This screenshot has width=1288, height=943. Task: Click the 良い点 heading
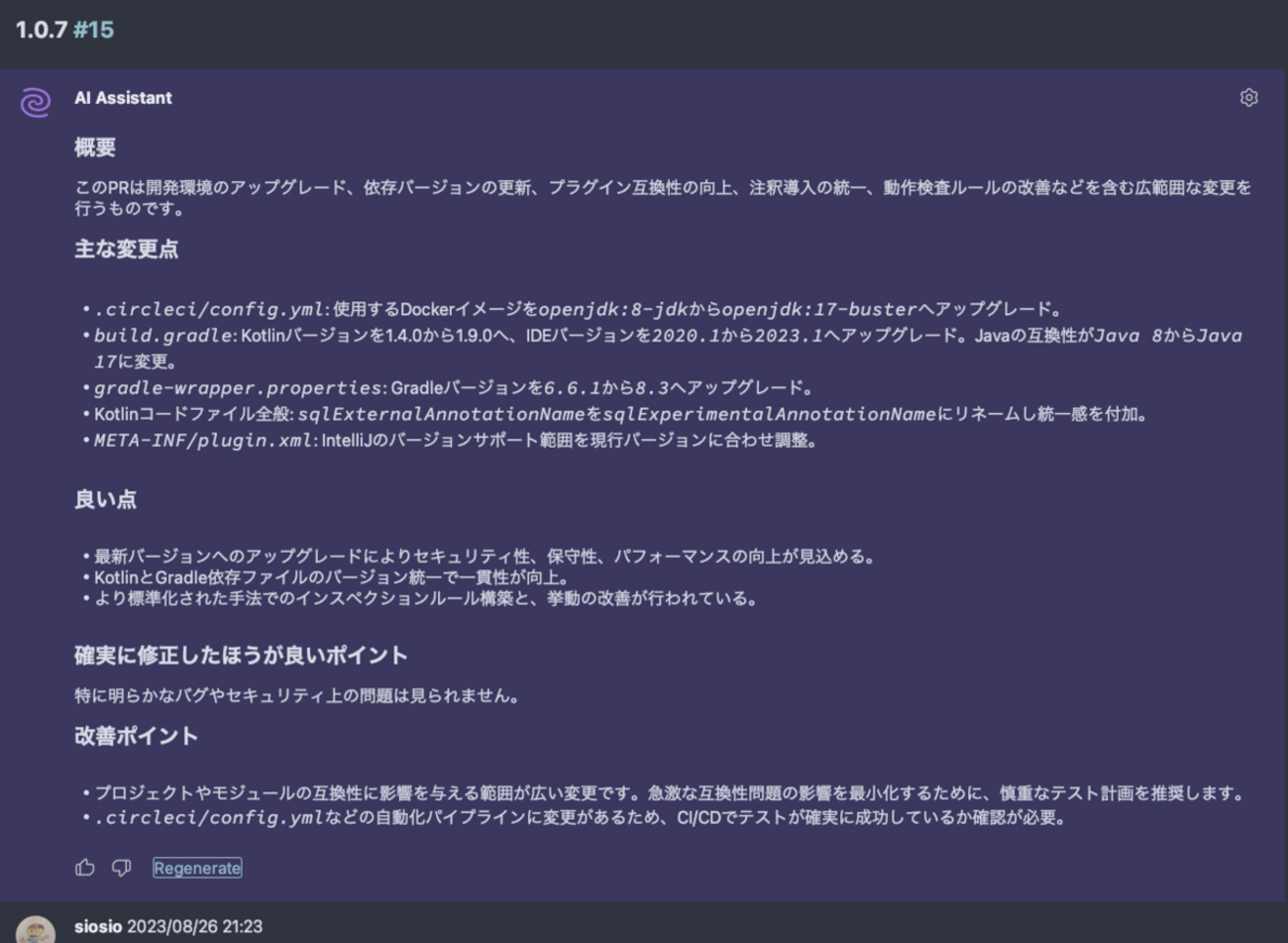pos(105,499)
